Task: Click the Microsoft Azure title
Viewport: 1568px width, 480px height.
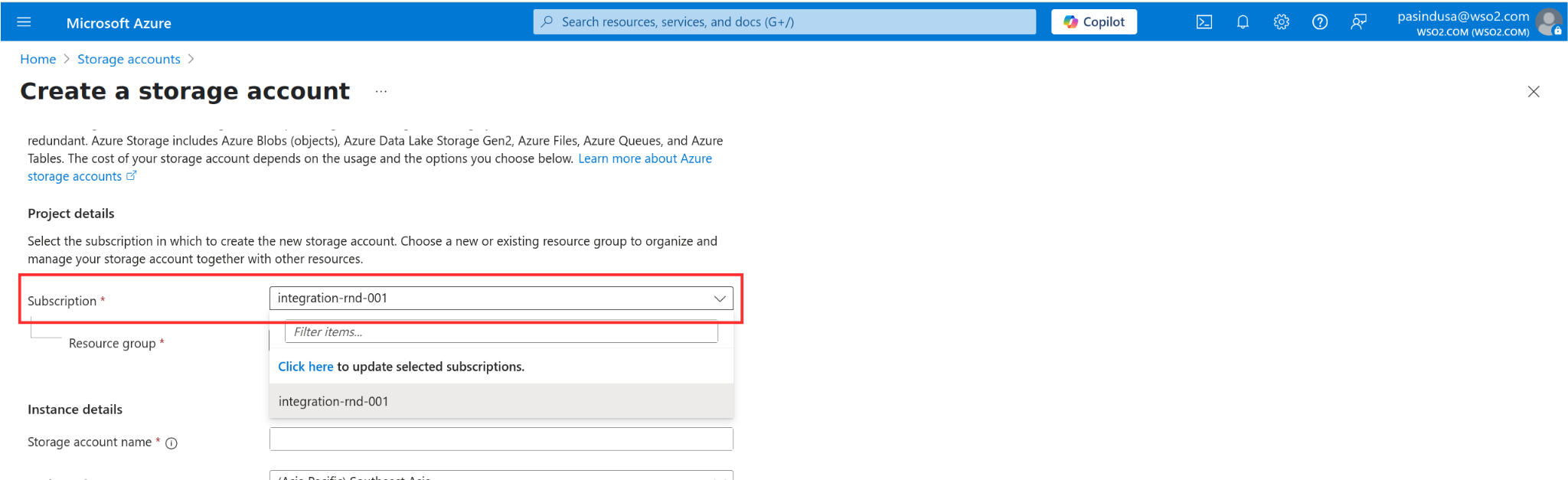Action: (x=119, y=23)
